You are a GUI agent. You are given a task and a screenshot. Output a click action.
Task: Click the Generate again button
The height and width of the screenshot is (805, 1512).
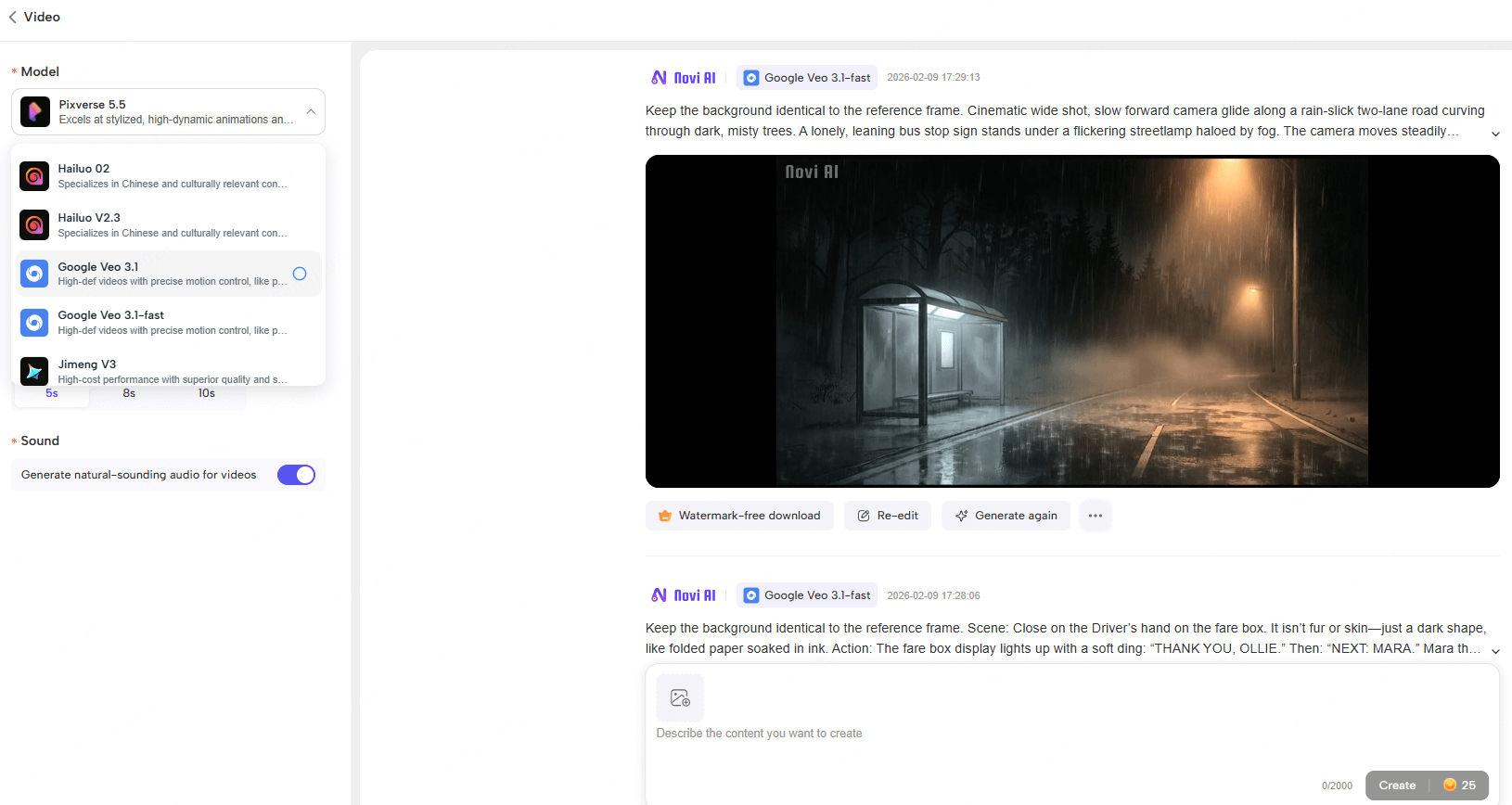tap(1006, 516)
